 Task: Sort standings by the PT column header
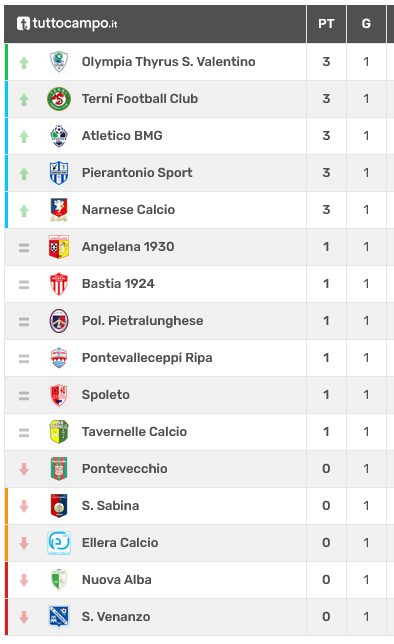coord(326,23)
